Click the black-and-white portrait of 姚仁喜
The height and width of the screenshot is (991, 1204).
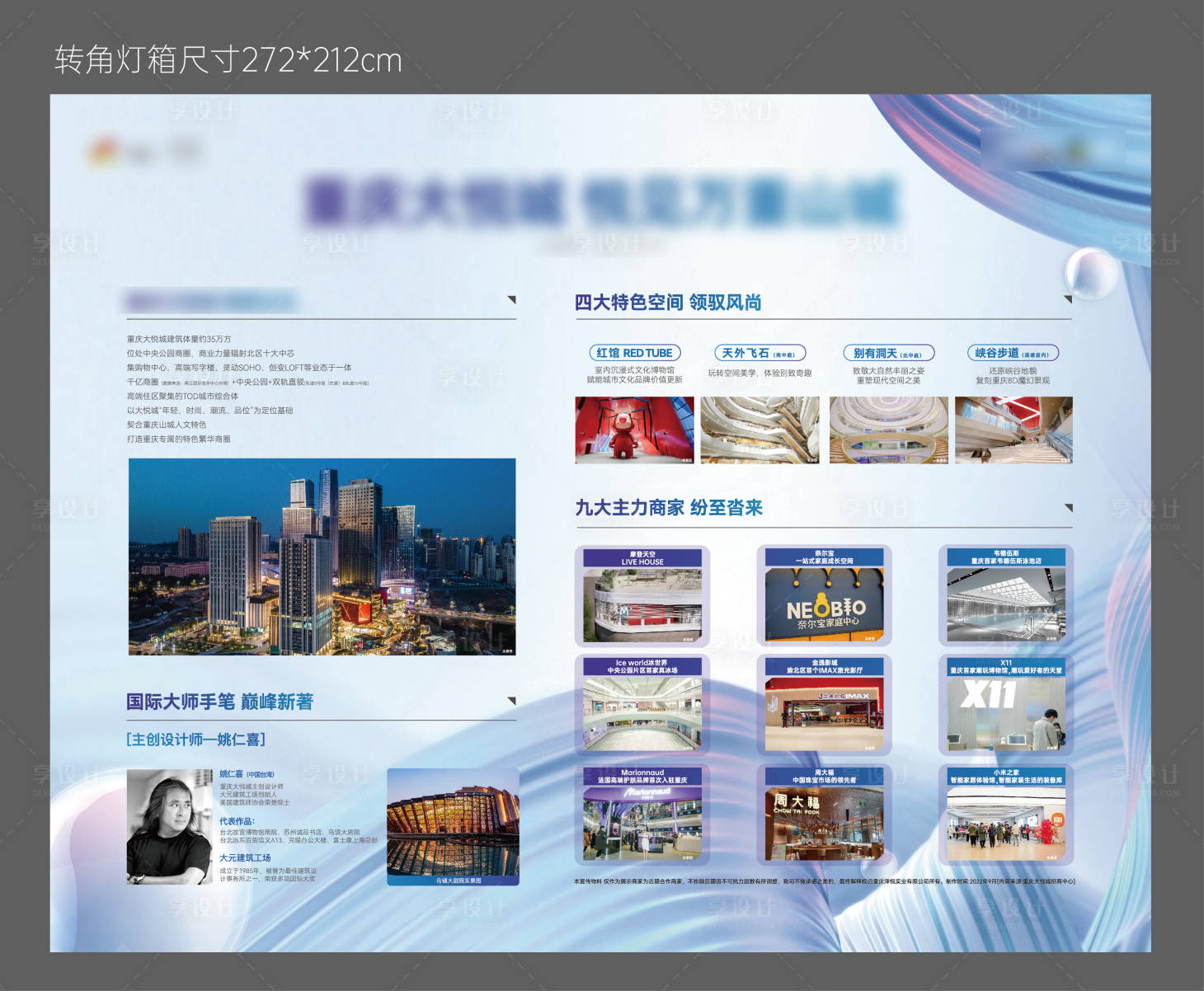click(x=169, y=827)
